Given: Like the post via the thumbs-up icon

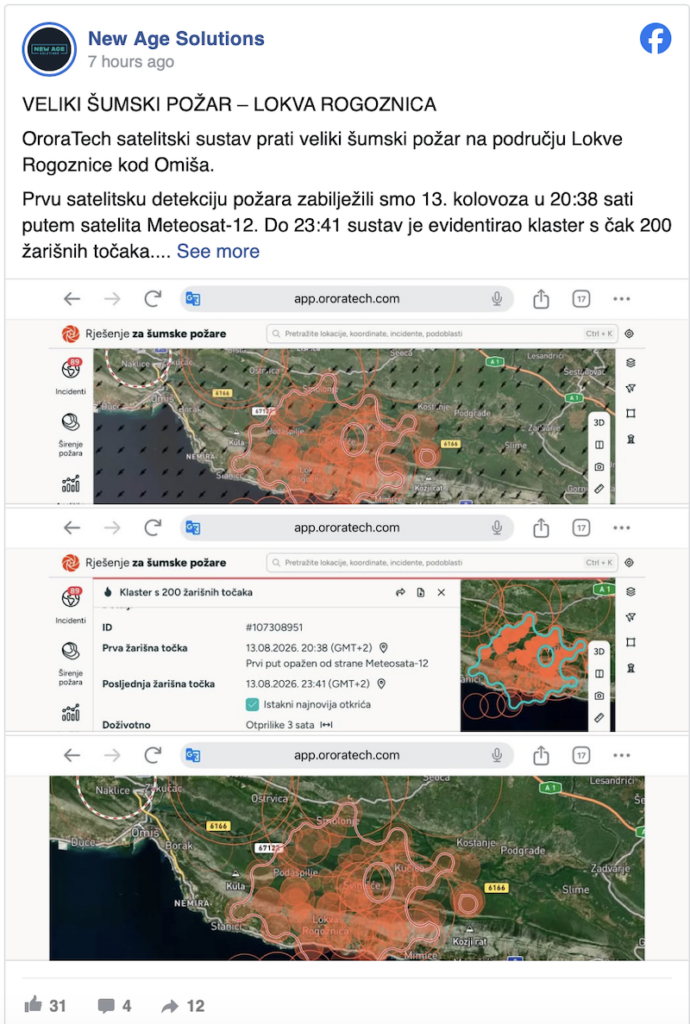Looking at the screenshot, I should (33, 1004).
